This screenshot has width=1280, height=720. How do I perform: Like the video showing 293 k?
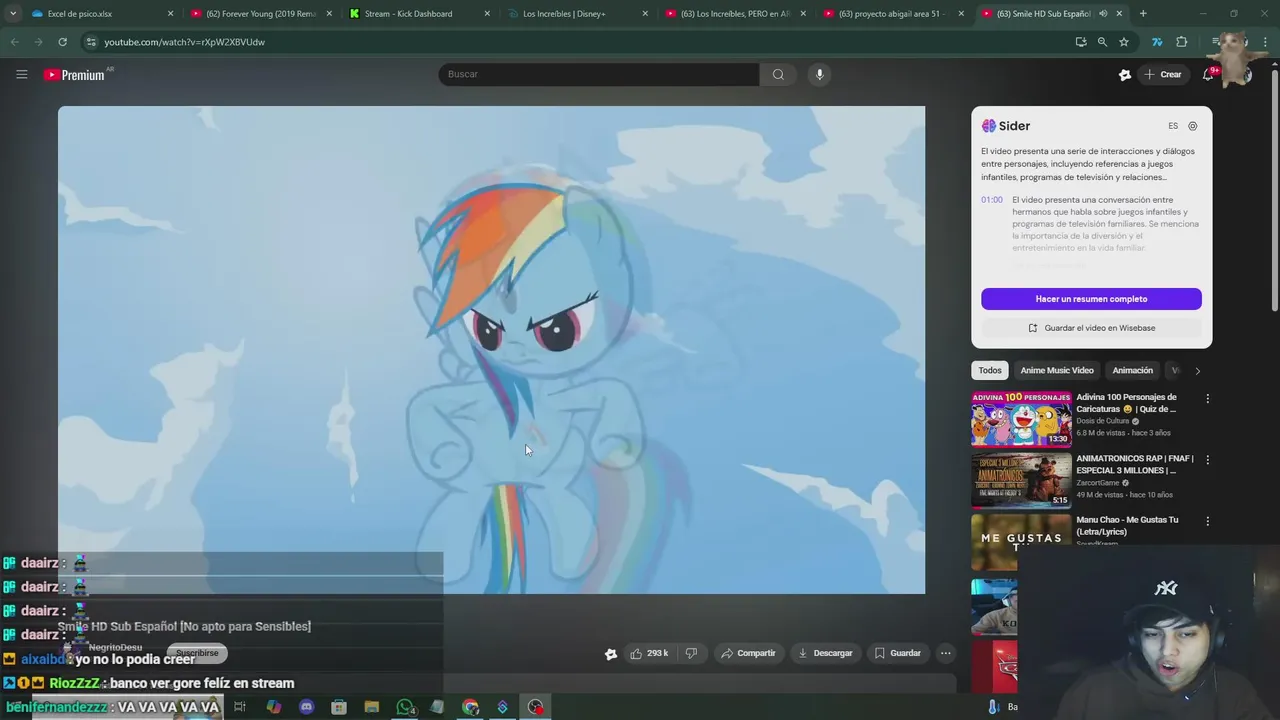(649, 653)
